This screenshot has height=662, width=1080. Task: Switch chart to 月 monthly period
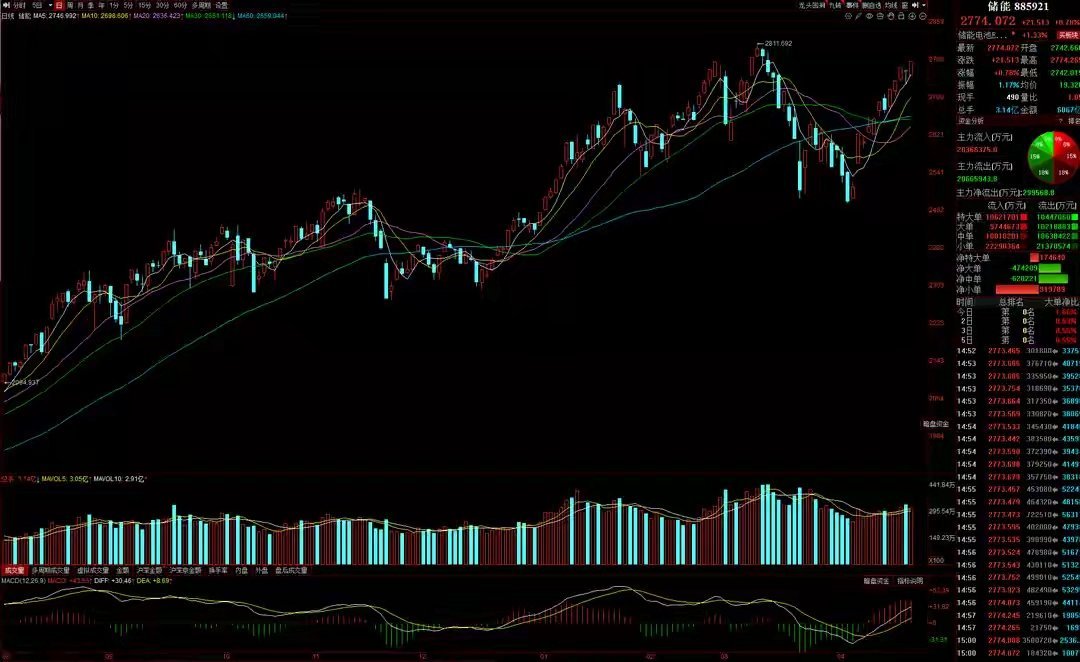81,5
